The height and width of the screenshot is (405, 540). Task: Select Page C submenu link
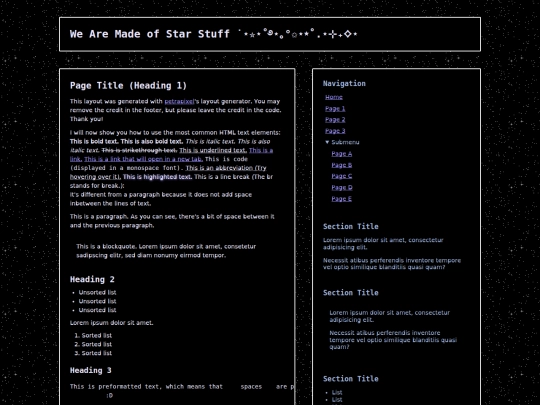point(342,176)
